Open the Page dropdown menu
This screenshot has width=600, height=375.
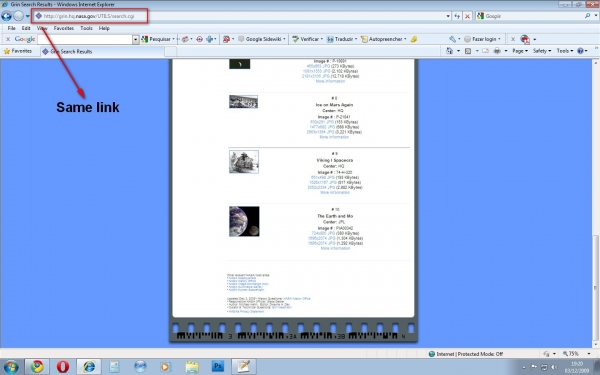[x=520, y=51]
